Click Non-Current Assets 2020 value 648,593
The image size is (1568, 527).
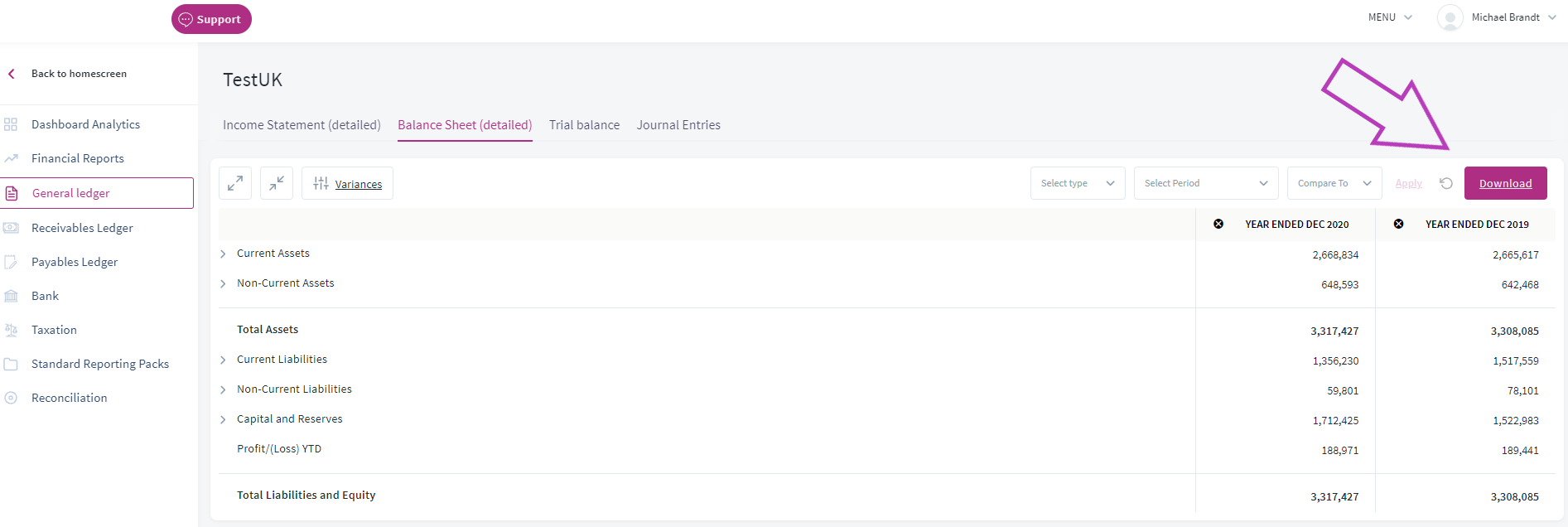pyautogui.click(x=1340, y=285)
